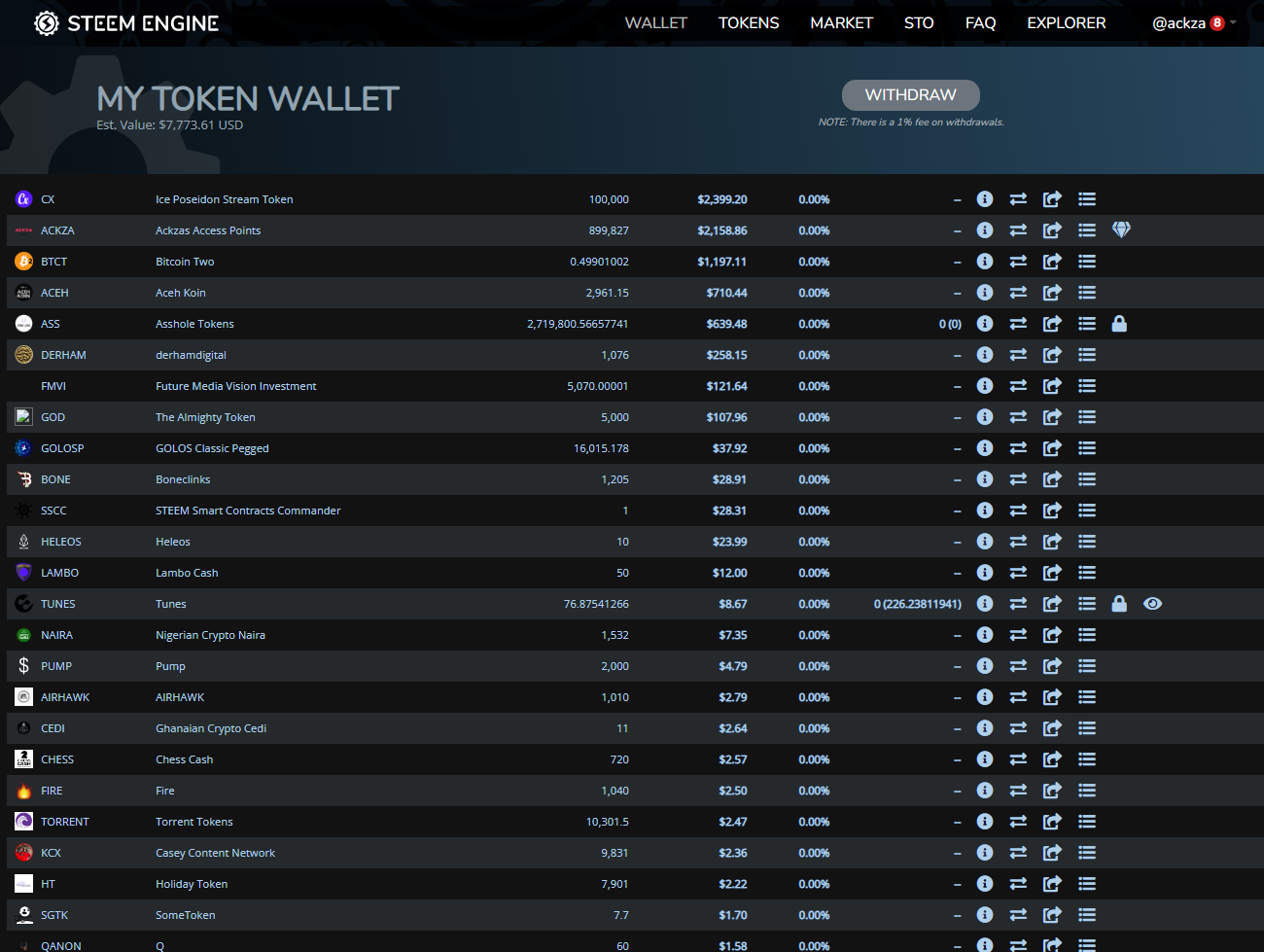The image size is (1264, 952).
Task: Click the CX token logo
Action: coord(24,199)
